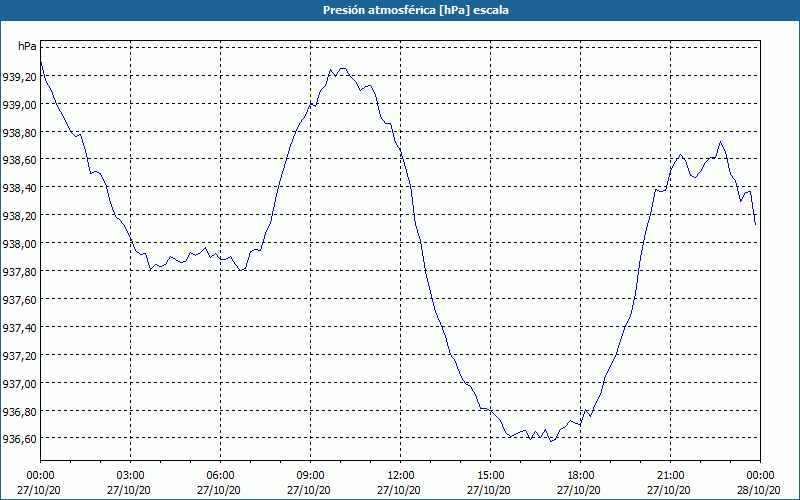800x500 pixels.
Task: Select the 937,60 y-axis value
Action: coord(19,300)
